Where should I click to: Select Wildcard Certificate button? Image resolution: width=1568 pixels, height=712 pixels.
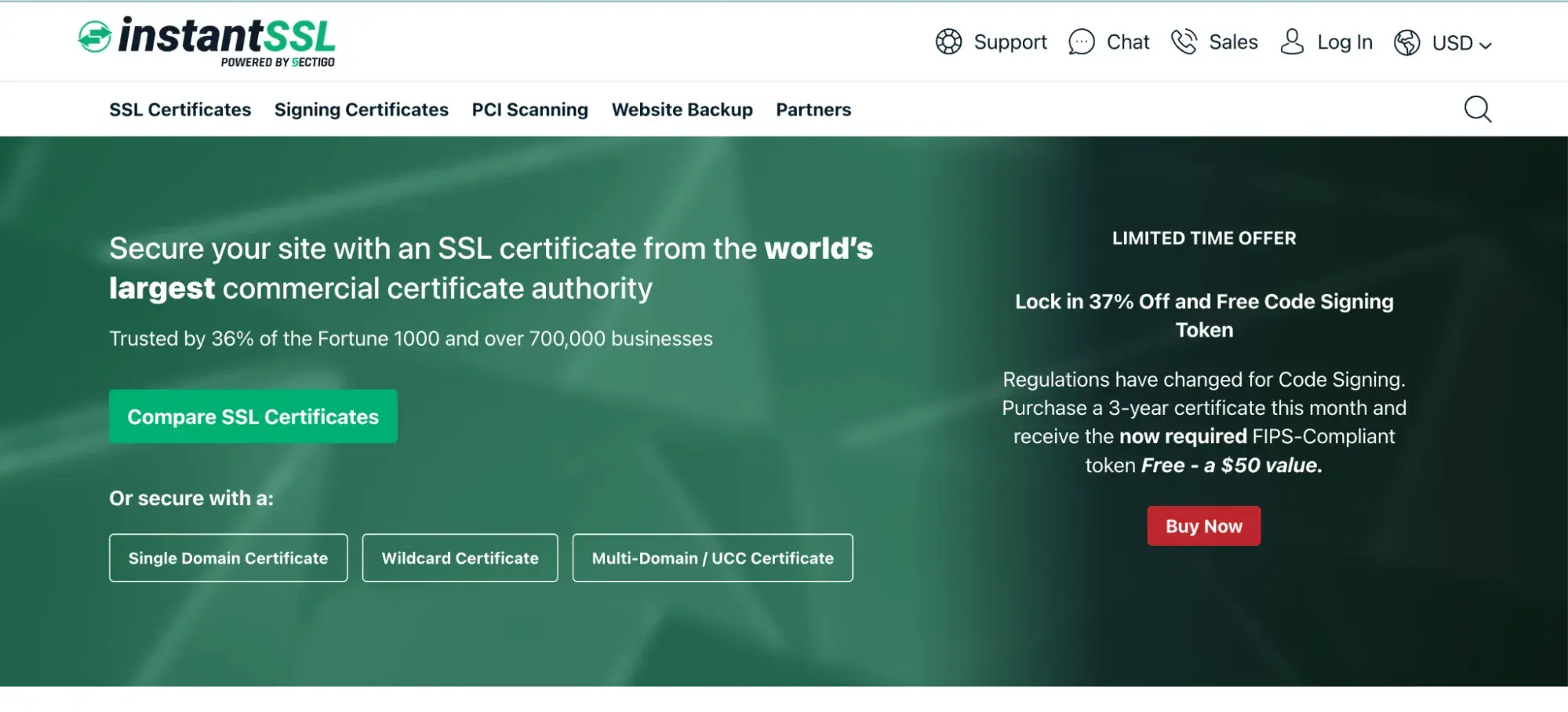point(460,558)
